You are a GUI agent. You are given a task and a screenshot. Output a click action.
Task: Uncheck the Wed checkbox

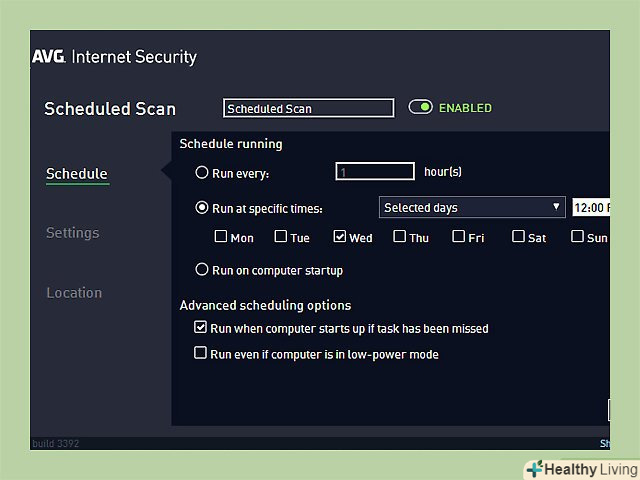pyautogui.click(x=340, y=236)
